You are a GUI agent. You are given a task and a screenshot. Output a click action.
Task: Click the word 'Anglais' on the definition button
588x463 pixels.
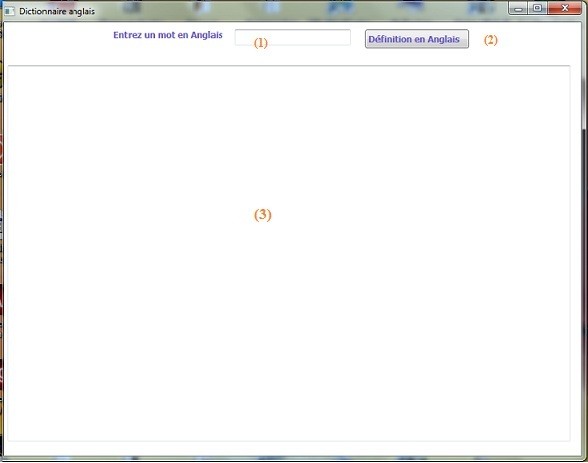444,39
